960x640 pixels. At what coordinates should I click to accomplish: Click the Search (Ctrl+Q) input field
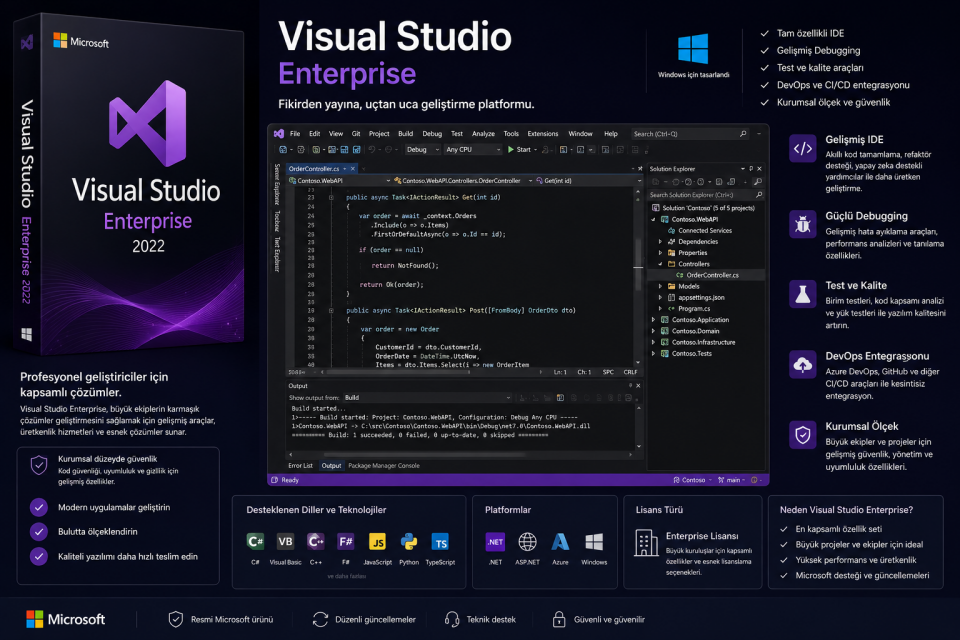coord(691,134)
